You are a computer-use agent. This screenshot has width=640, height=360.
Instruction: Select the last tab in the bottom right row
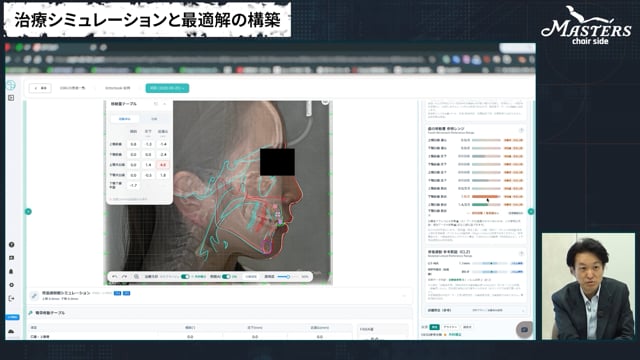pos(467,327)
